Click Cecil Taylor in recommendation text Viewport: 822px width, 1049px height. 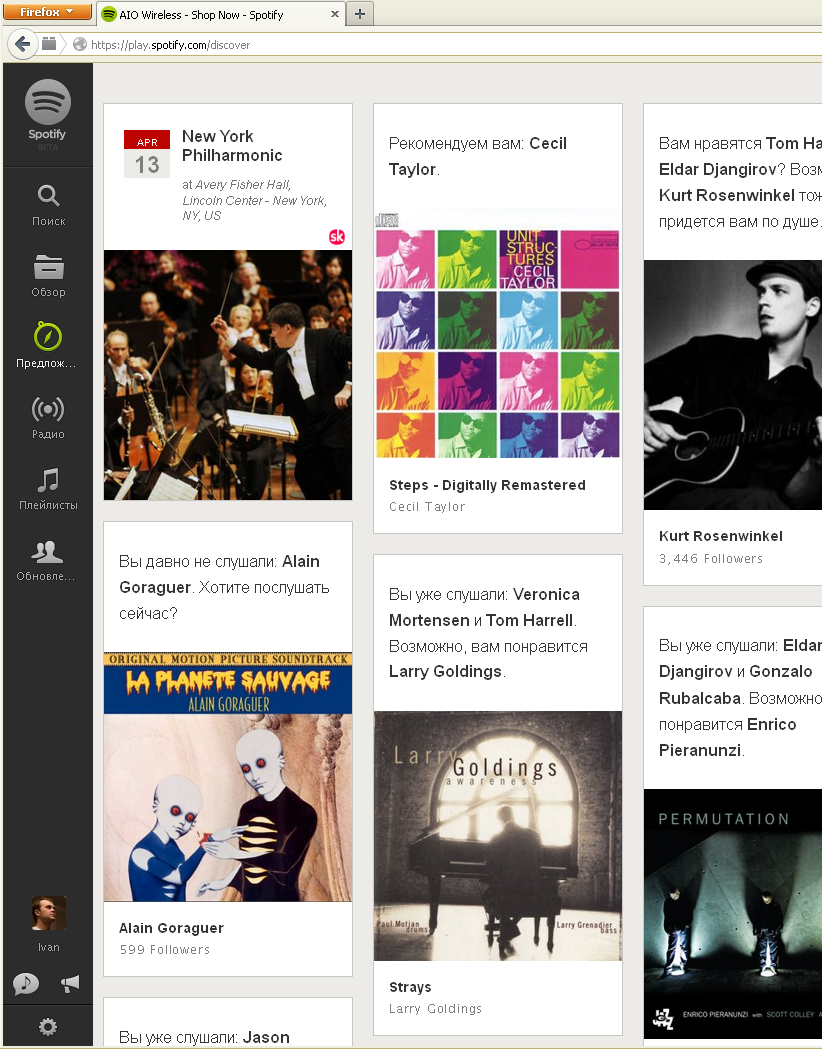[478, 156]
